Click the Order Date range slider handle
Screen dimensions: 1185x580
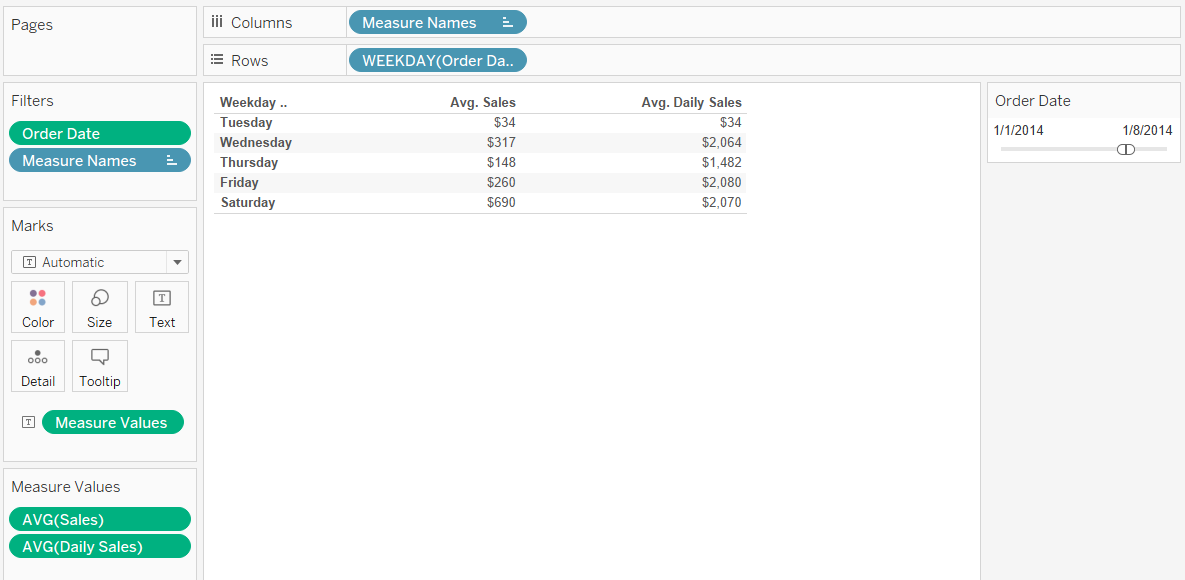[1126, 149]
